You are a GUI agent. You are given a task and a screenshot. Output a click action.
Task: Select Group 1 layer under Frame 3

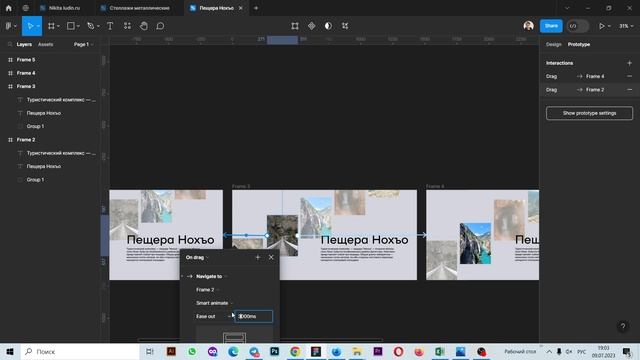pos(36,127)
